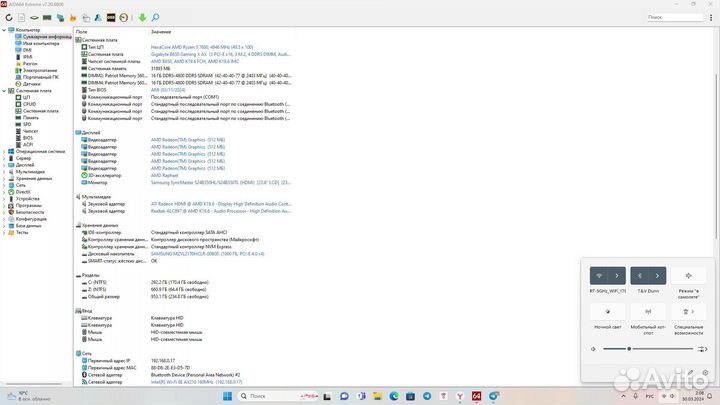Expand the Хранение данных tree node

tap(4, 178)
